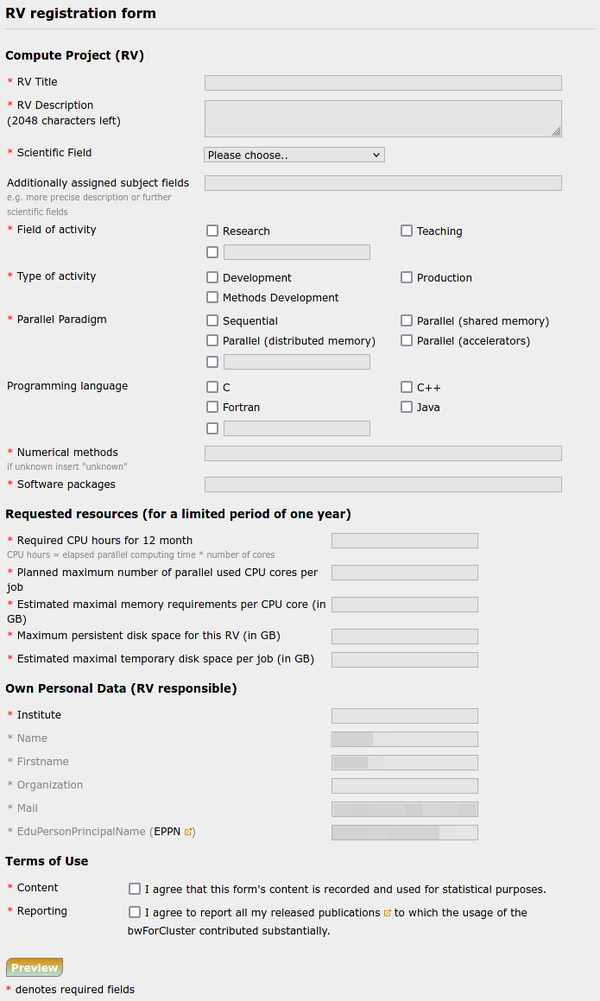Screen dimensions: 600x1001
Task: Check C++ as programming language
Action: (406, 387)
